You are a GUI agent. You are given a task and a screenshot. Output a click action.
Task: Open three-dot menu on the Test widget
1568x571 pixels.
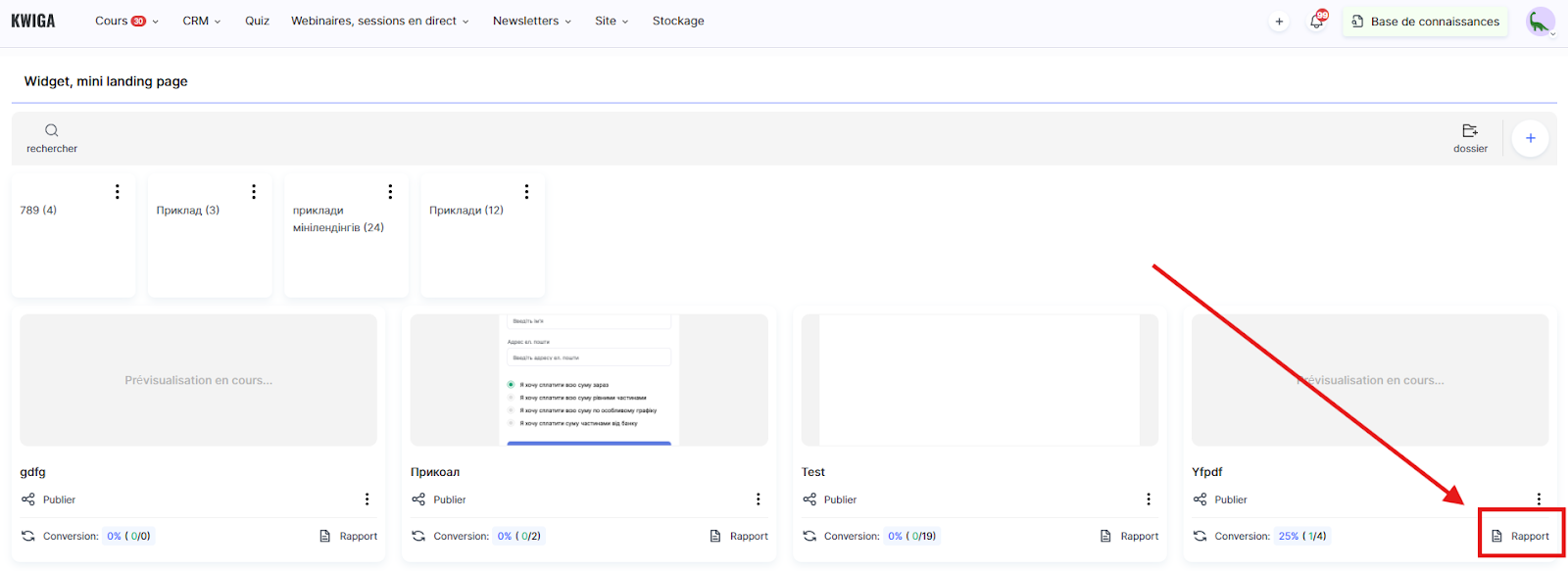pyautogui.click(x=1149, y=500)
